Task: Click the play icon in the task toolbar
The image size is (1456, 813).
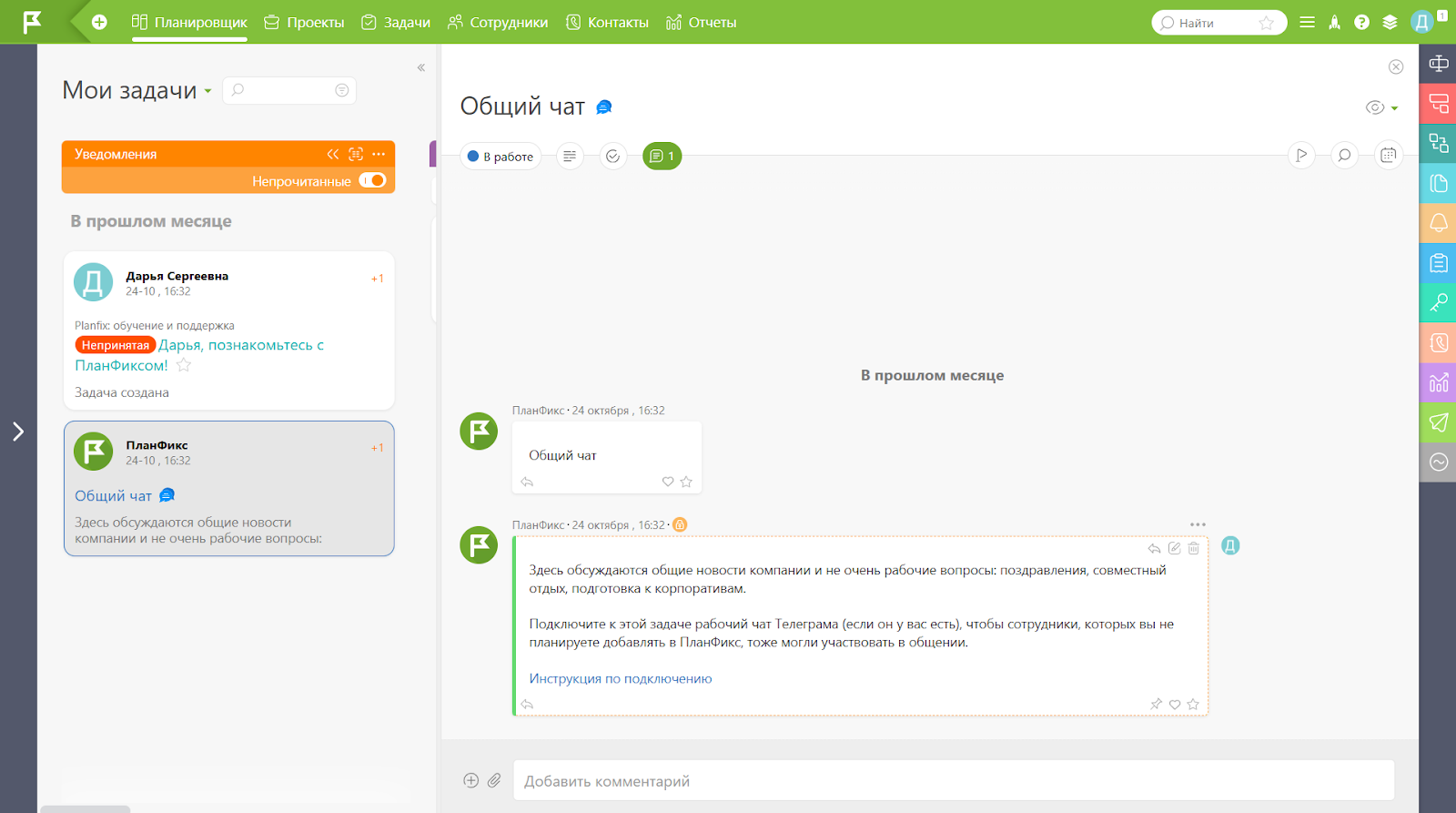Action: (x=1301, y=156)
